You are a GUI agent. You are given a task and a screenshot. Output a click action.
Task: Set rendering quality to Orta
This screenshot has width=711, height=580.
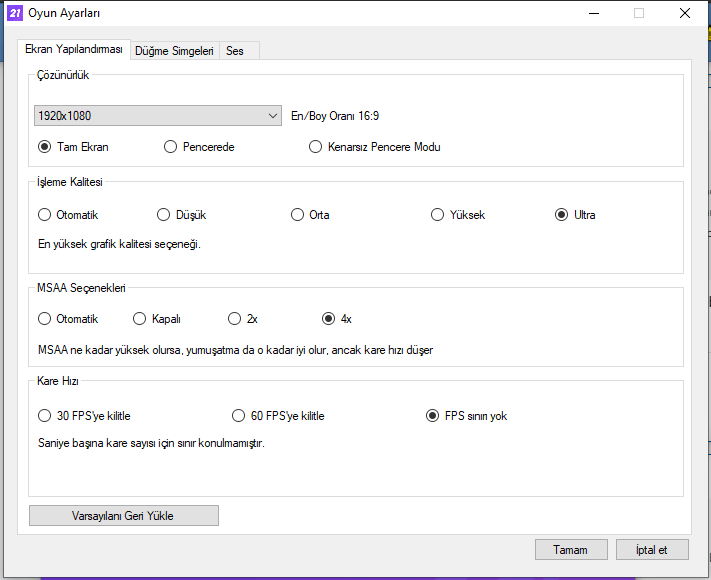click(x=298, y=215)
